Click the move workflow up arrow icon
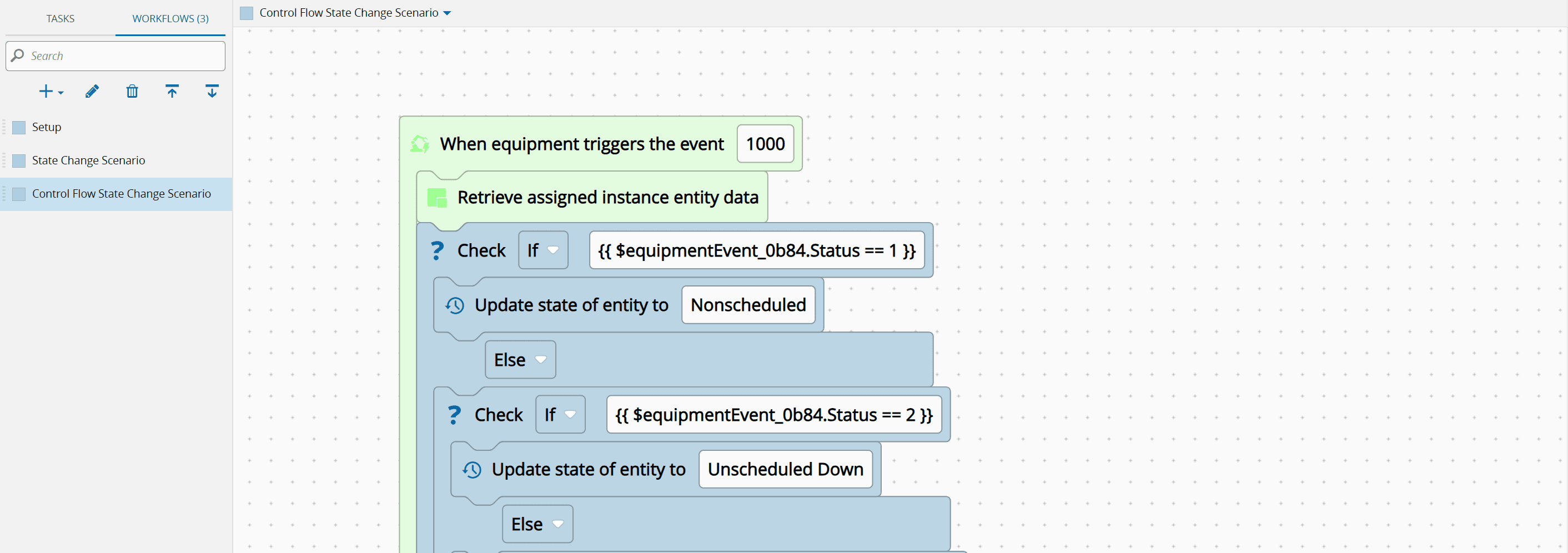Viewport: 1568px width, 553px height. [172, 91]
